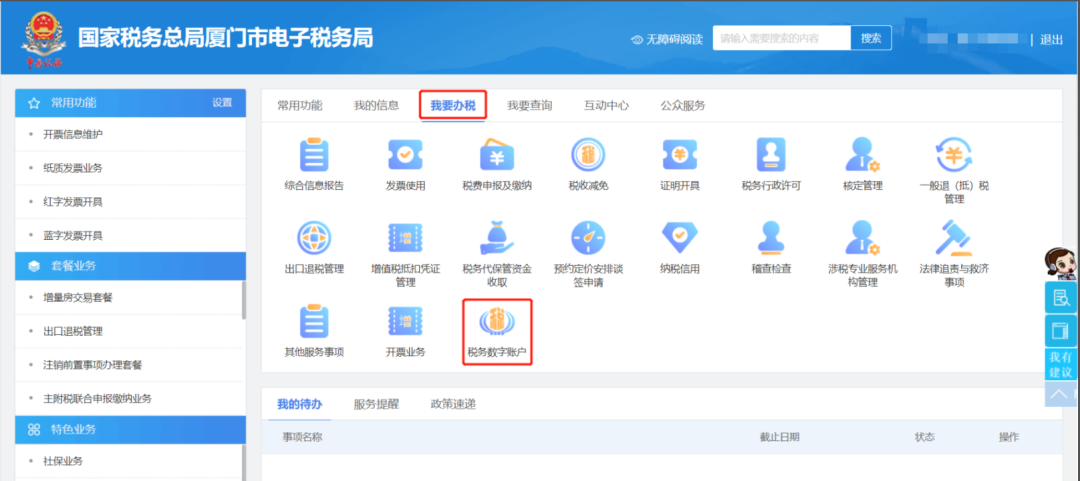Image resolution: width=1080 pixels, height=481 pixels.
Task: Open the 出口退税管理 globe icon
Action: (314, 238)
